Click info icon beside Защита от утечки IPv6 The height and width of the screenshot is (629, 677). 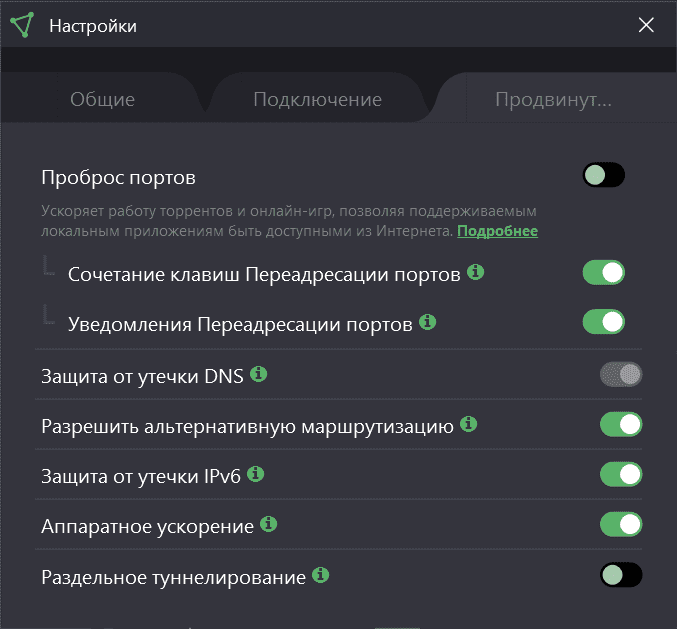click(255, 473)
